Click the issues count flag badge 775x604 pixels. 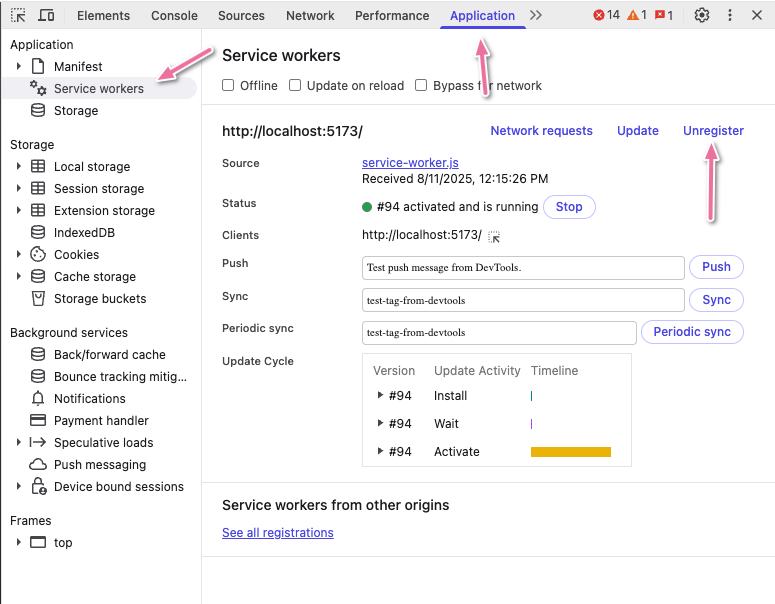click(x=664, y=15)
